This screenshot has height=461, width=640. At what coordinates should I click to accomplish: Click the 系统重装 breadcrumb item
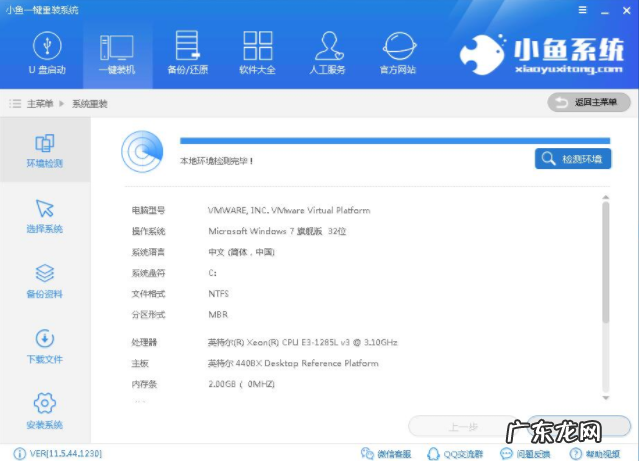tap(90, 104)
